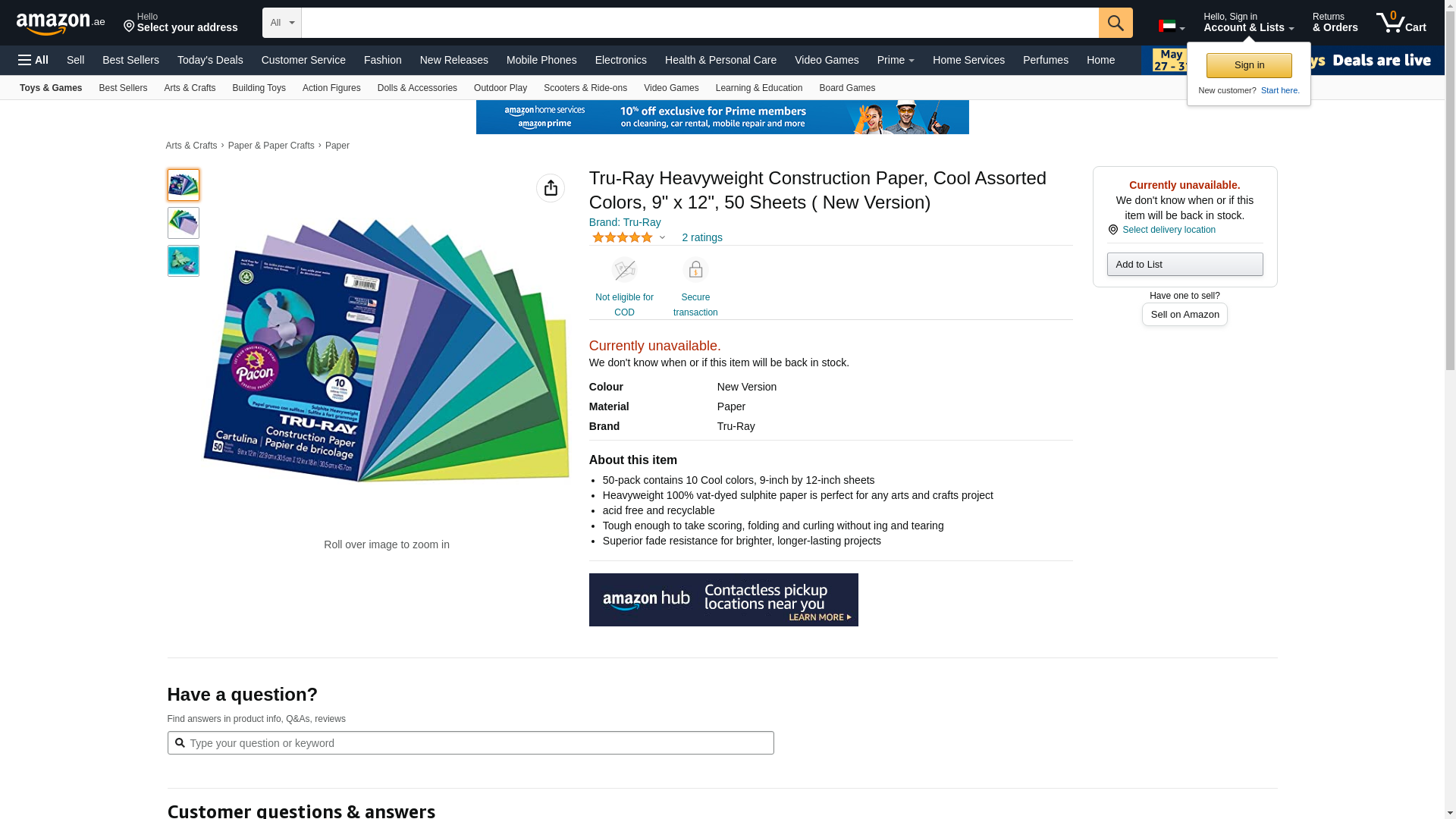This screenshot has height=819, width=1456.
Task: Expand the star rating breakdown chevron
Action: tap(662, 237)
